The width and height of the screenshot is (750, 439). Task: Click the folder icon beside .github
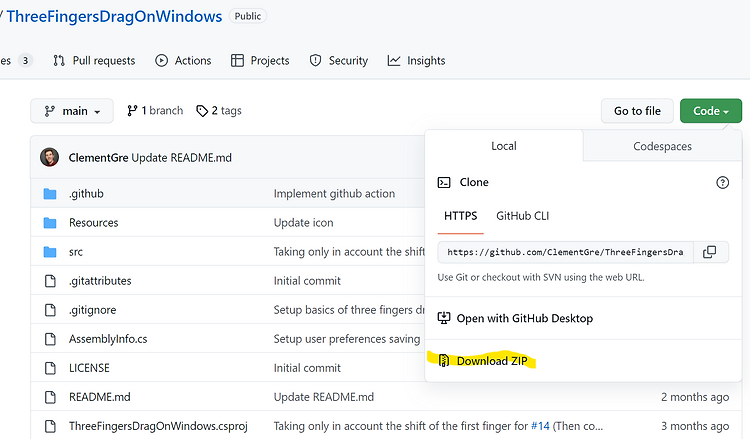point(50,194)
